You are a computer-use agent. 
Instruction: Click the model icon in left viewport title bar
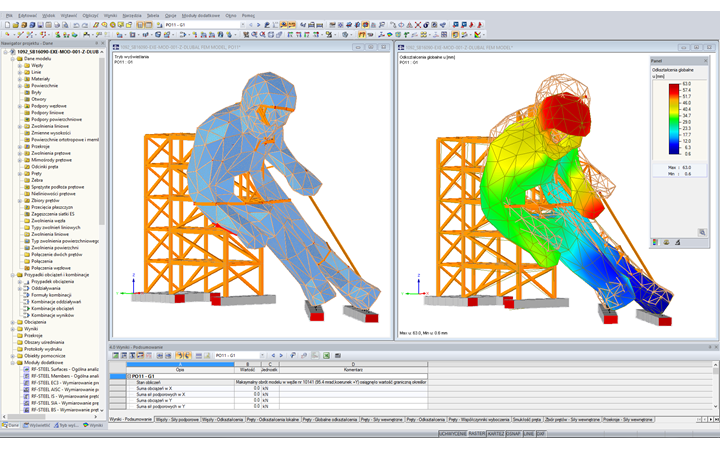pos(116,47)
